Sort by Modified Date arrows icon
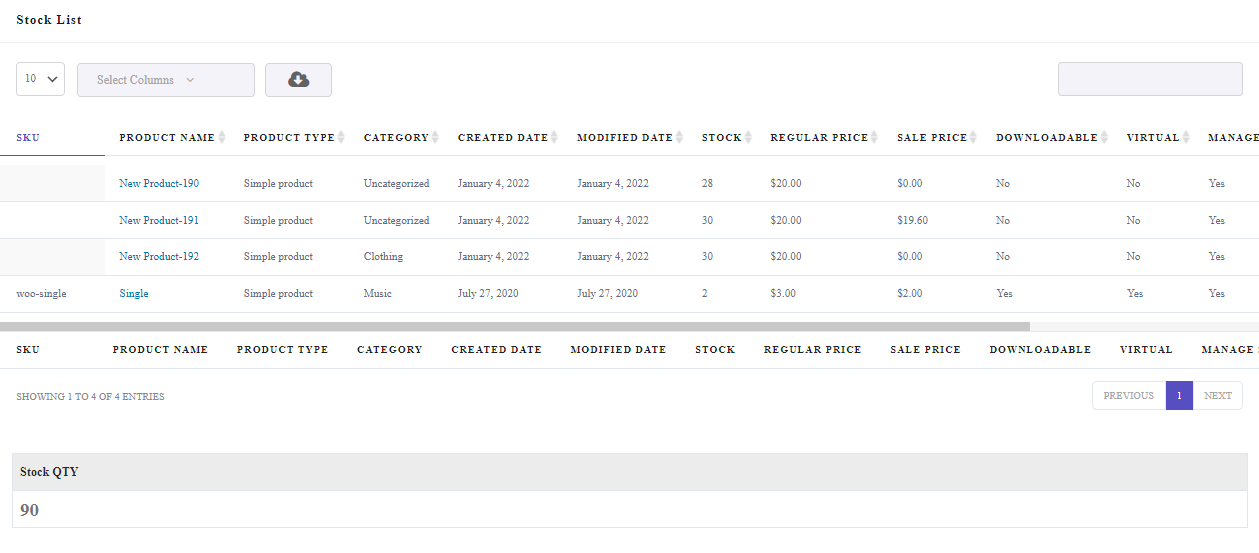Image resolution: width=1259 pixels, height=553 pixels. click(x=680, y=137)
